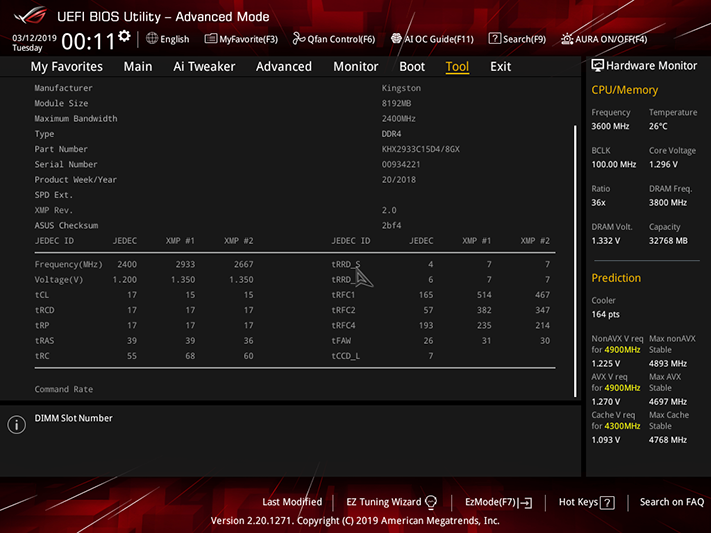The image size is (711, 533).
Task: Select the Tool tab
Action: pos(457,67)
